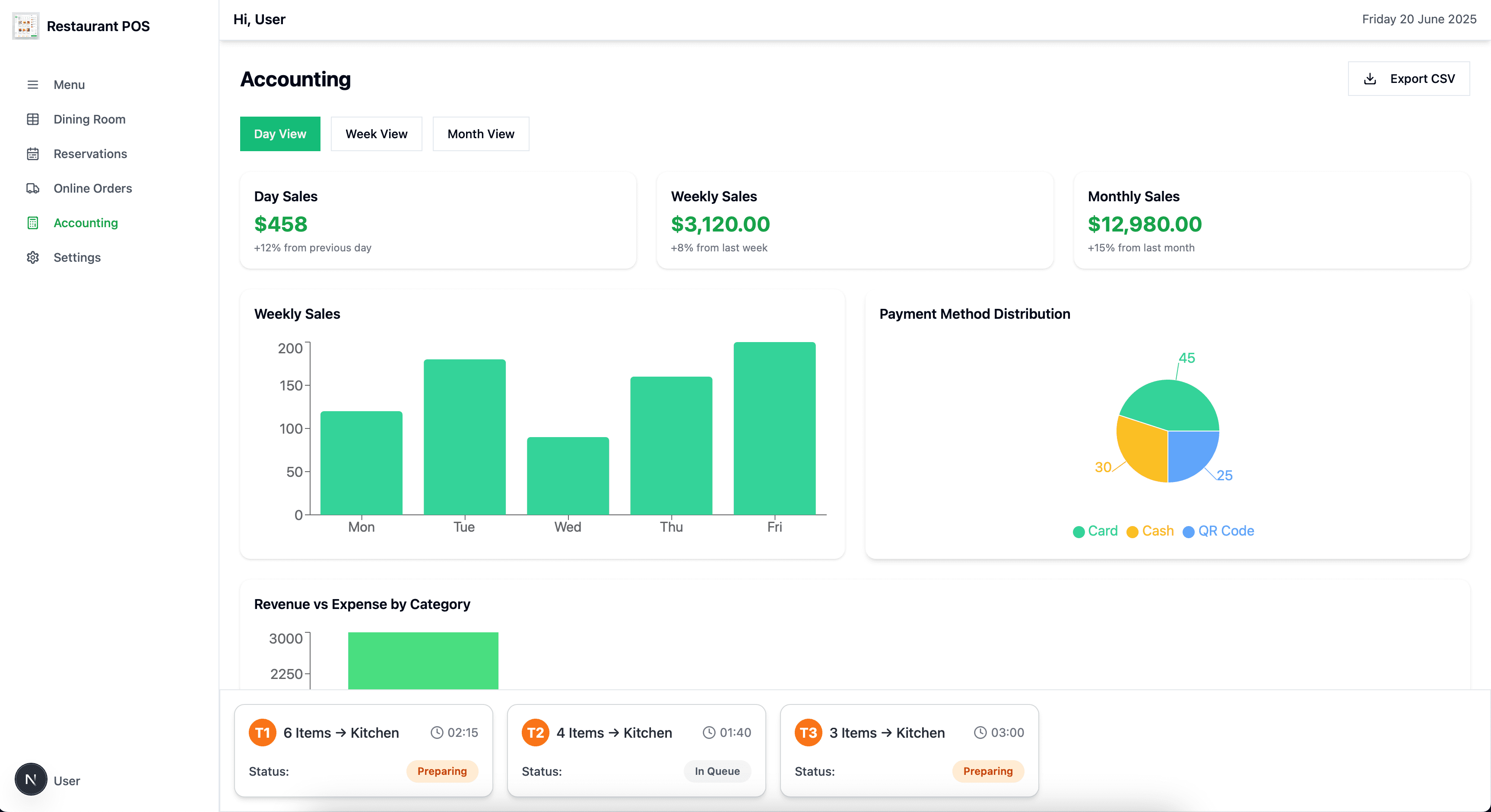Click the clock icon on T2 order
This screenshot has height=812, width=1491.
pos(709,733)
